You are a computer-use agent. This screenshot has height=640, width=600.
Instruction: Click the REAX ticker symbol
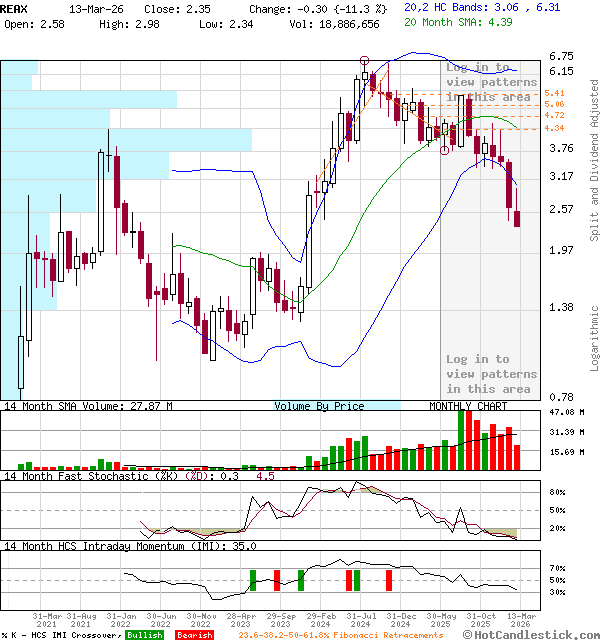[16, 7]
